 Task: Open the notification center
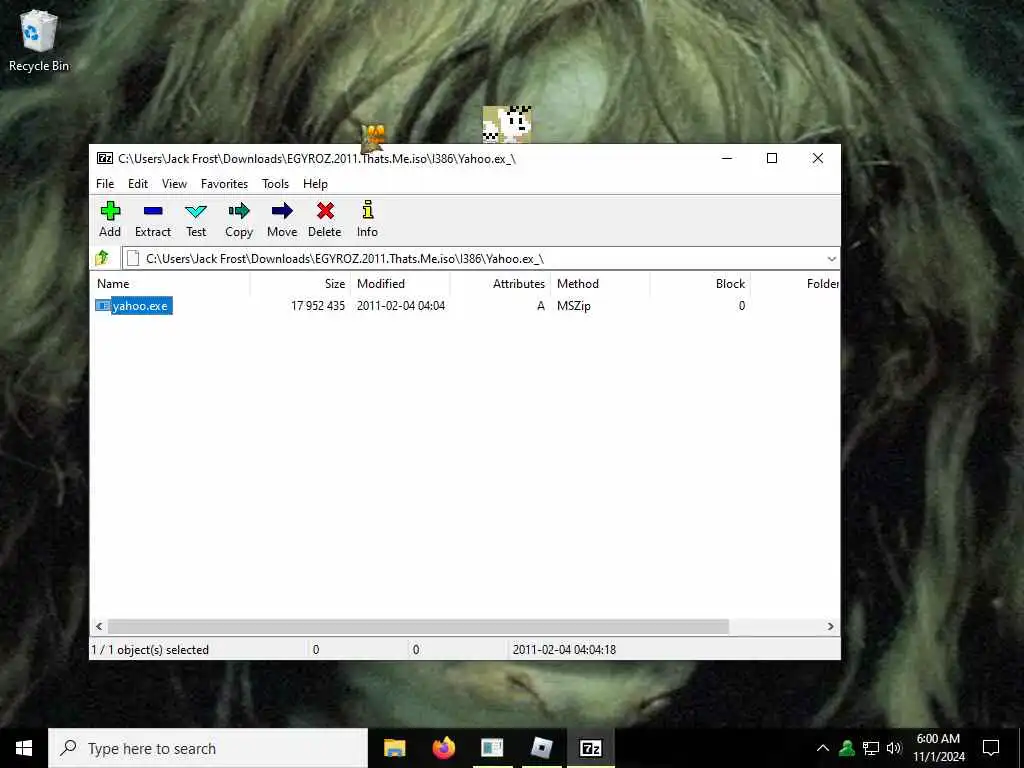pos(991,748)
